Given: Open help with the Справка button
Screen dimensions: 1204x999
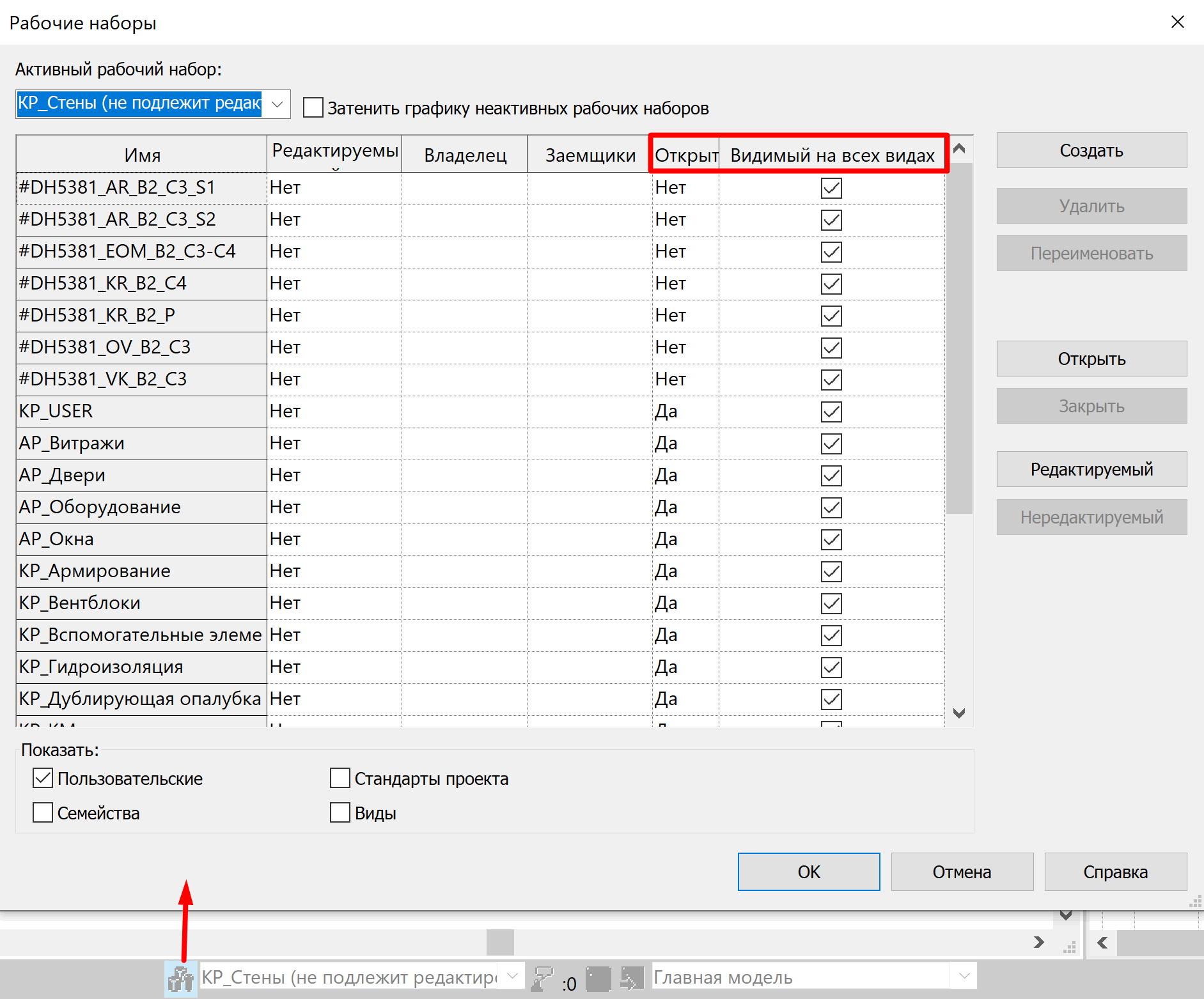Looking at the screenshot, I should coord(1116,872).
